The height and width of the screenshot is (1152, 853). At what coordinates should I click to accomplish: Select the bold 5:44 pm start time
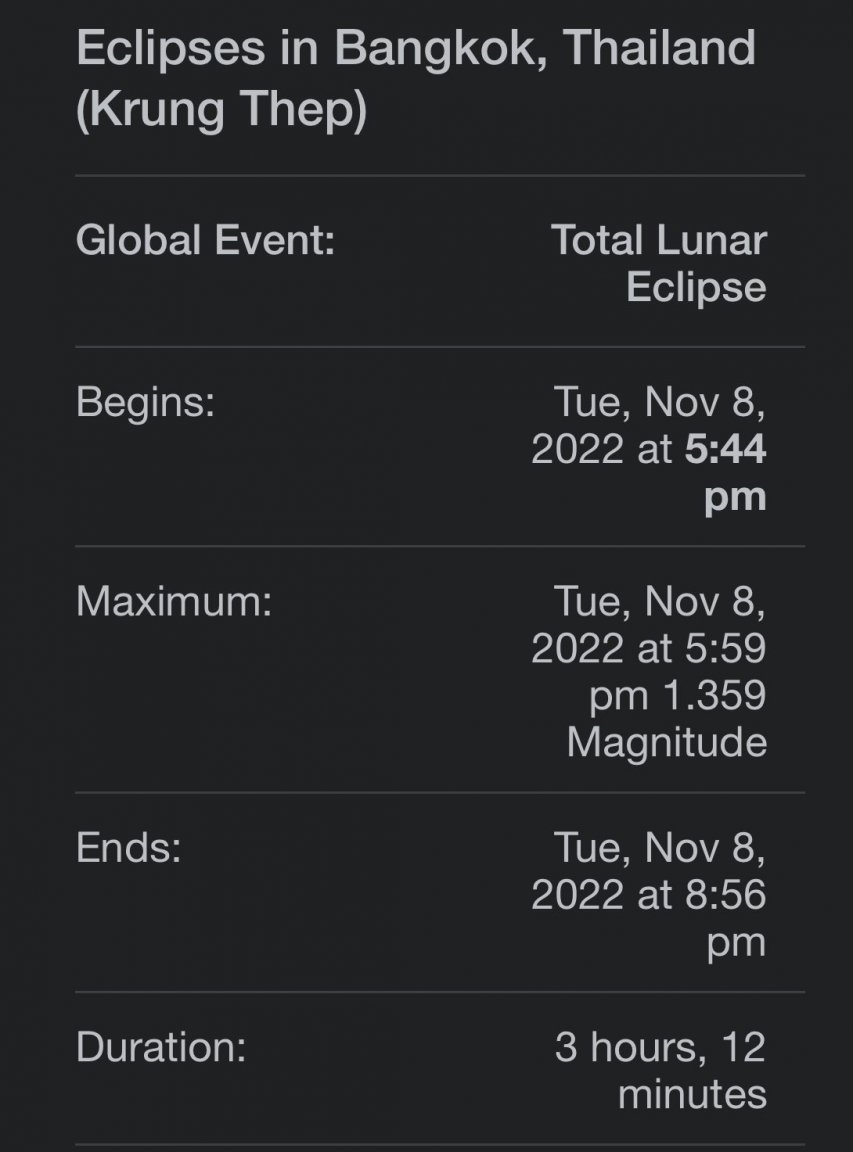pos(726,472)
